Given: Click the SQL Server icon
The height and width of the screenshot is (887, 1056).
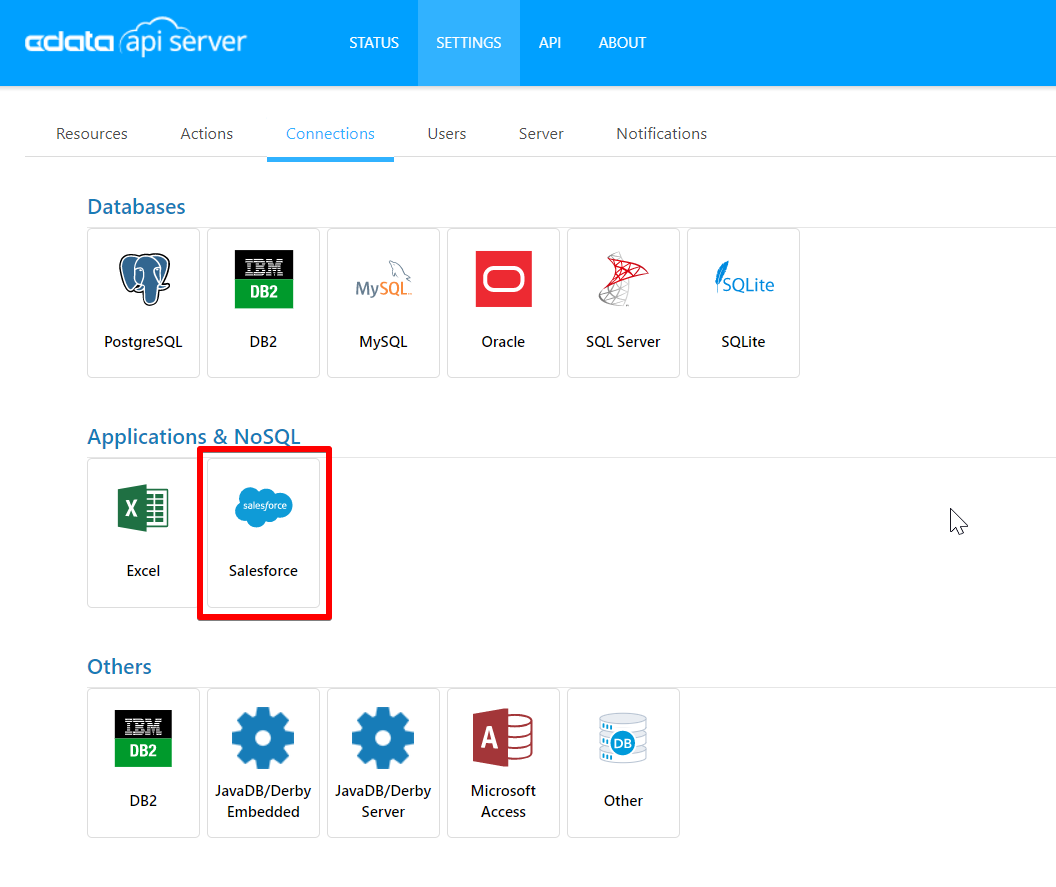Looking at the screenshot, I should 623,279.
